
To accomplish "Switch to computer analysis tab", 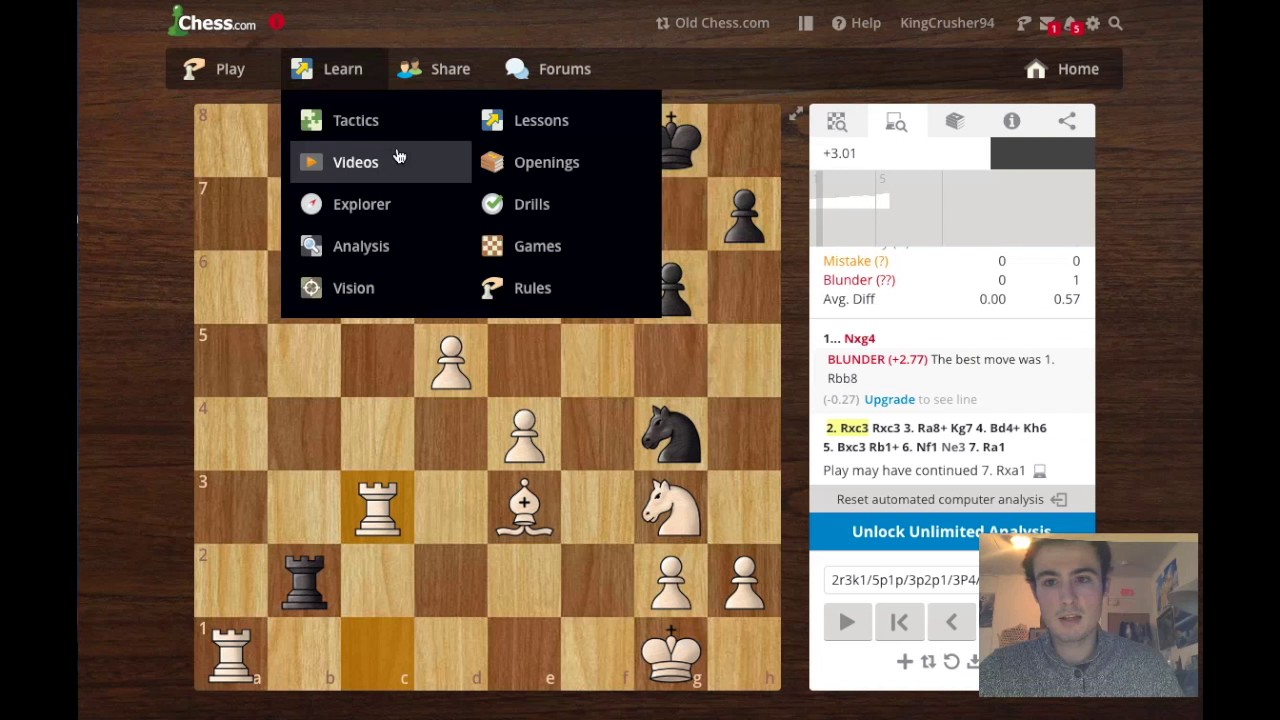I will [x=896, y=121].
